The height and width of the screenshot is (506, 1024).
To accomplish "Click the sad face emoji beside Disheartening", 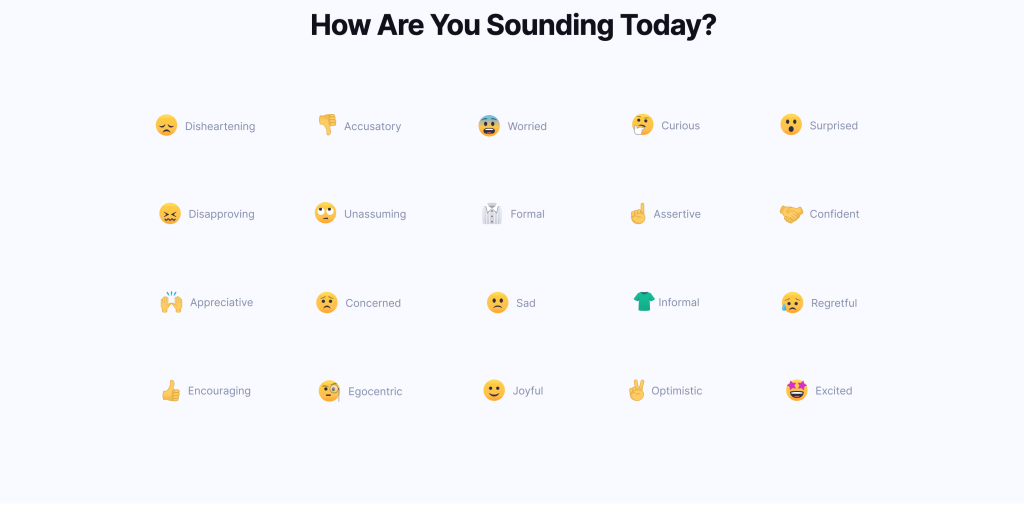I will (x=167, y=125).
